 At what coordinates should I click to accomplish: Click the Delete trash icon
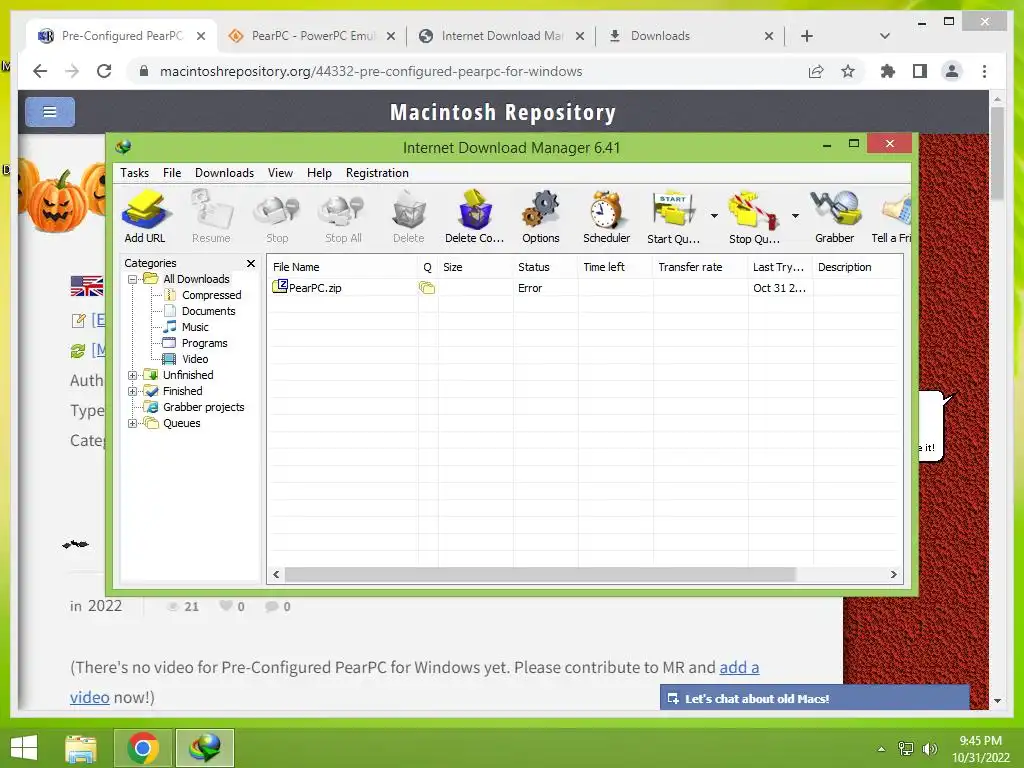409,216
